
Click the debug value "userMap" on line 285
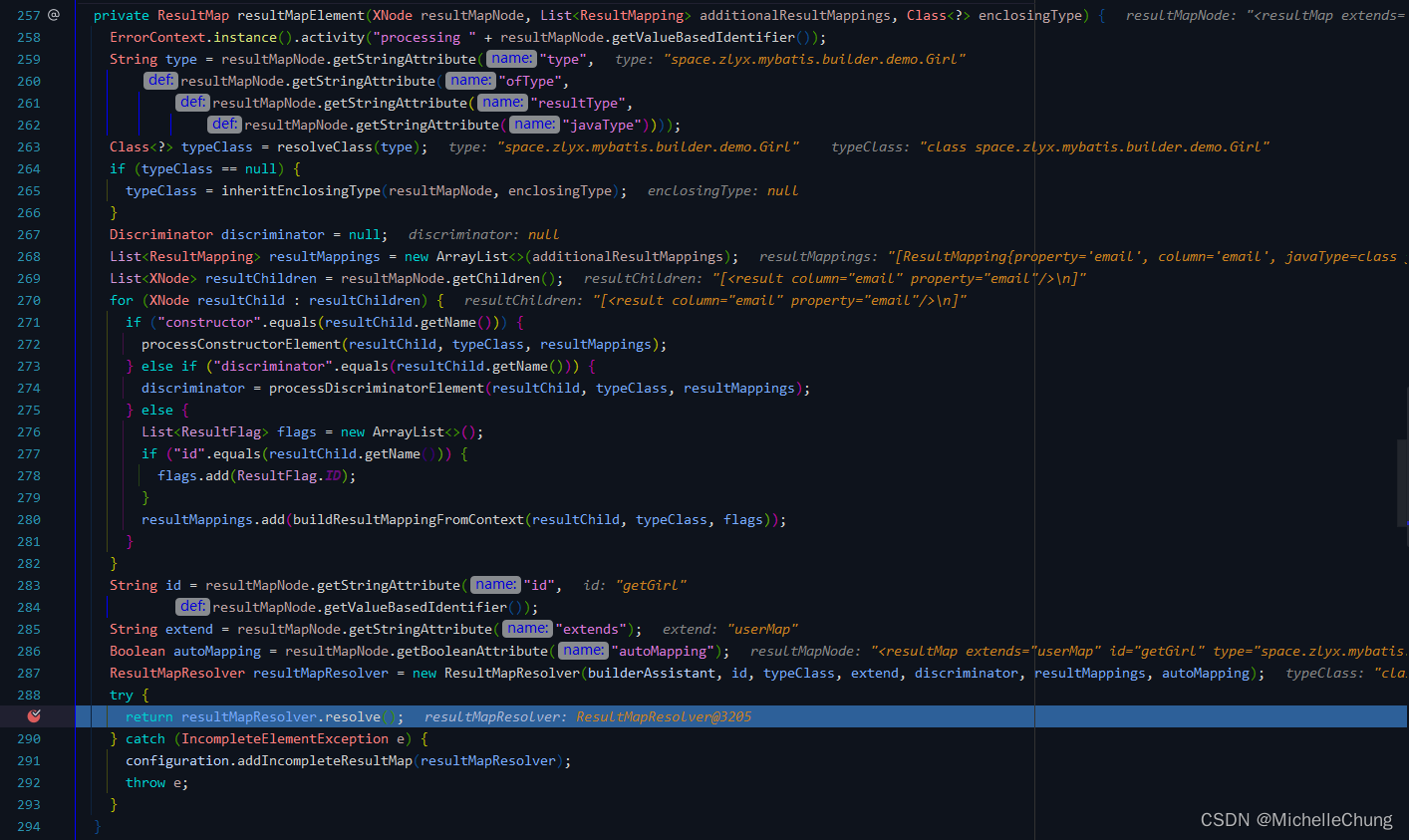pos(763,629)
